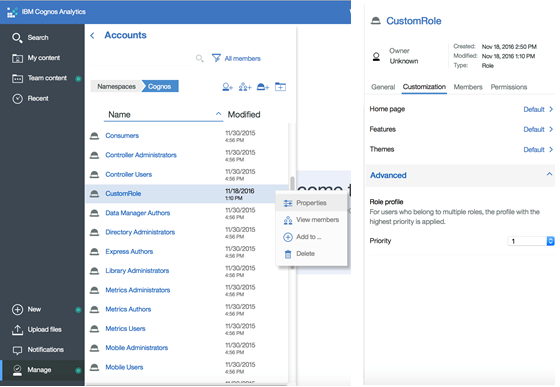Select Properties in the context menu
Image resolution: width=560 pixels, height=387 pixels.
click(311, 203)
